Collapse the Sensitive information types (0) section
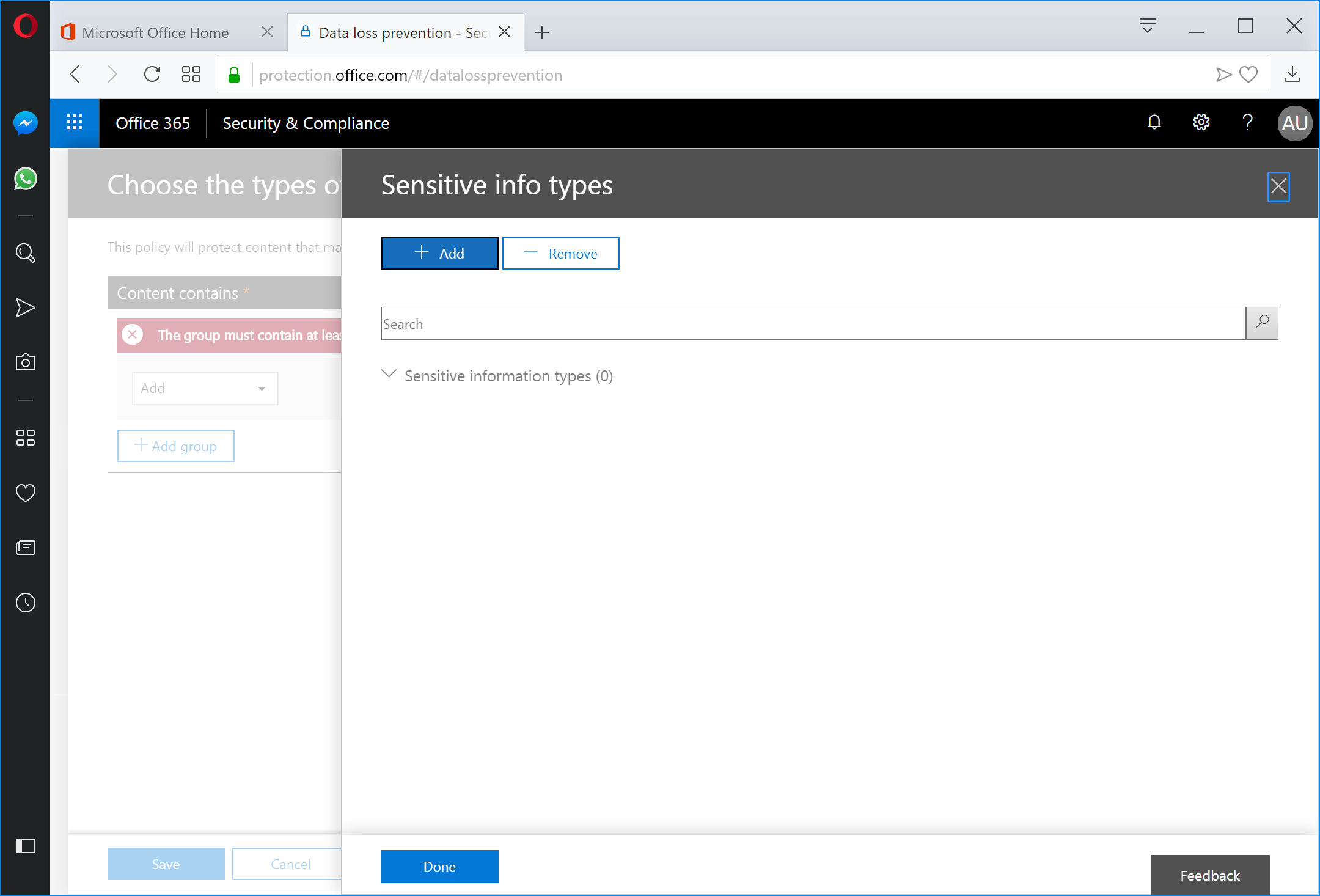Image resolution: width=1320 pixels, height=896 pixels. [389, 375]
